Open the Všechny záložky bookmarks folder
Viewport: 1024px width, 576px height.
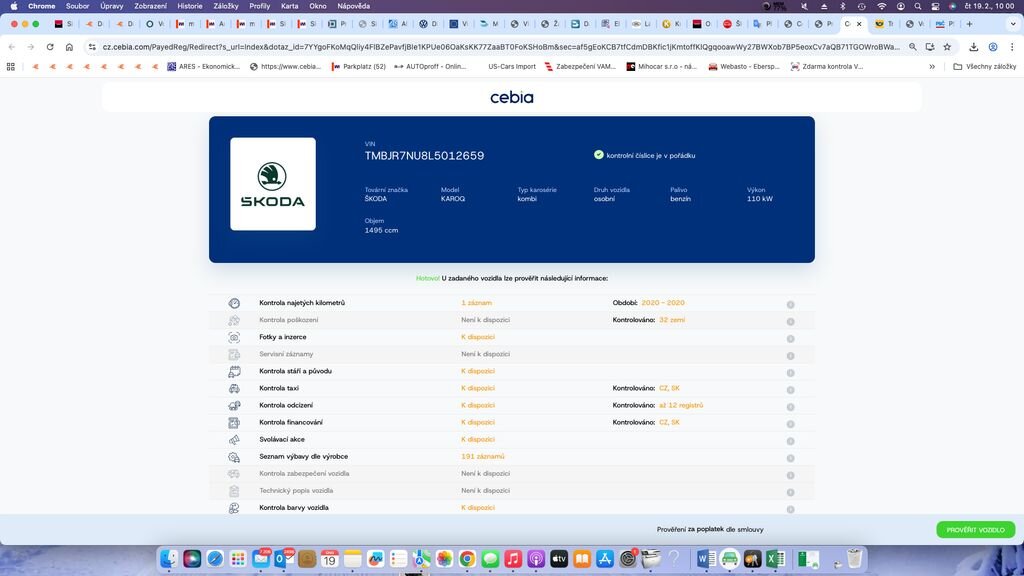984,67
